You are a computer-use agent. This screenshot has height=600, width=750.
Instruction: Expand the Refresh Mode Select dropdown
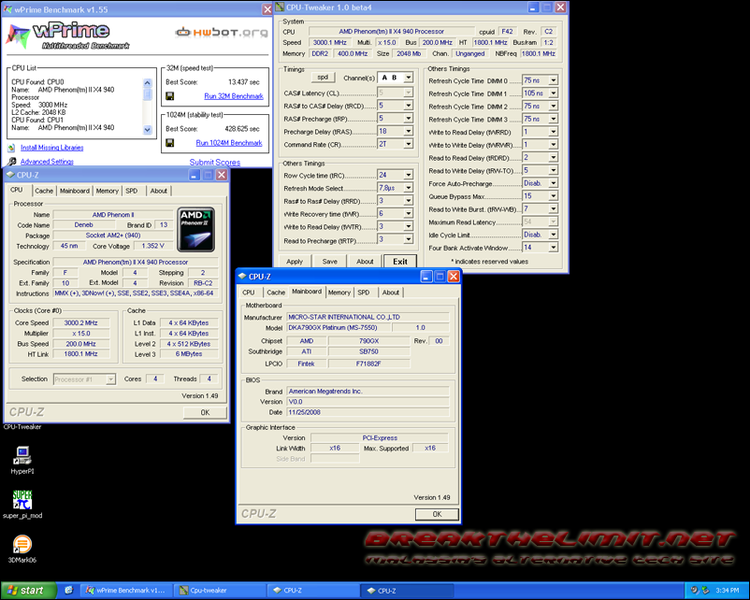[408, 188]
